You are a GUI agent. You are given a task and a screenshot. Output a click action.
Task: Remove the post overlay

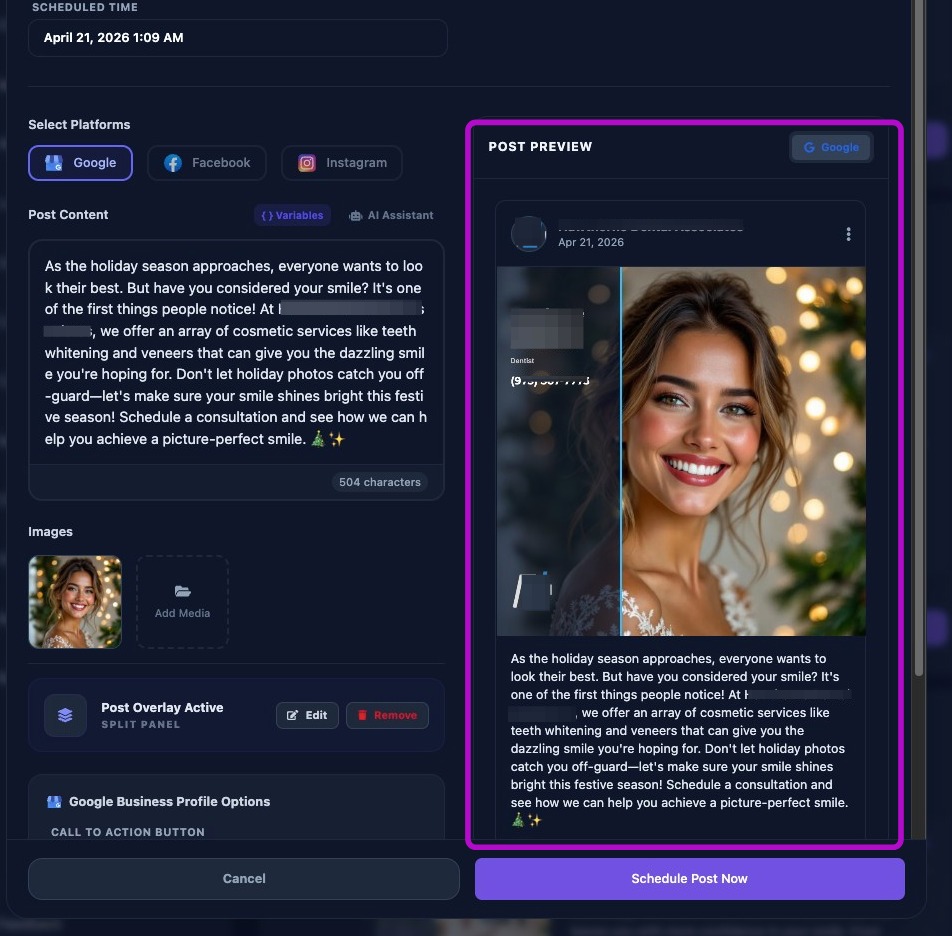[387, 716]
